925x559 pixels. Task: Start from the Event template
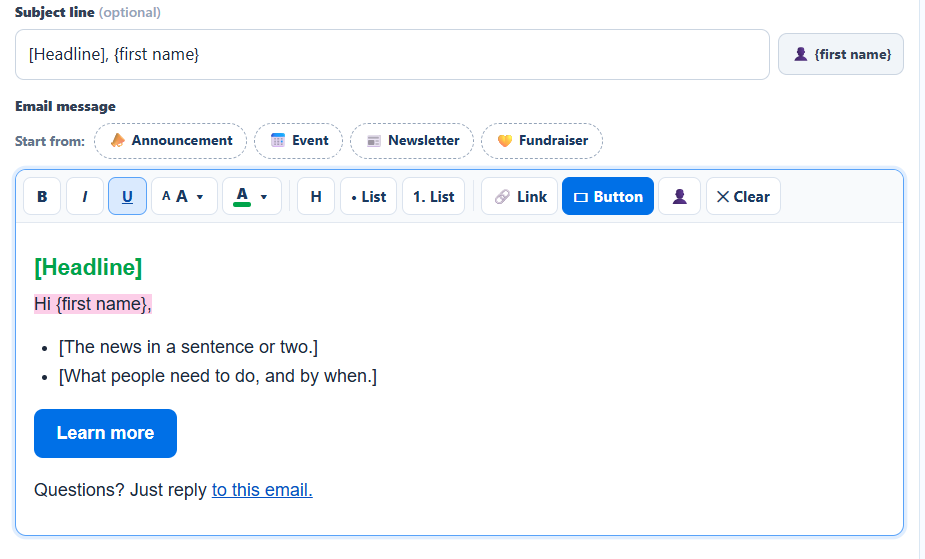pos(299,141)
